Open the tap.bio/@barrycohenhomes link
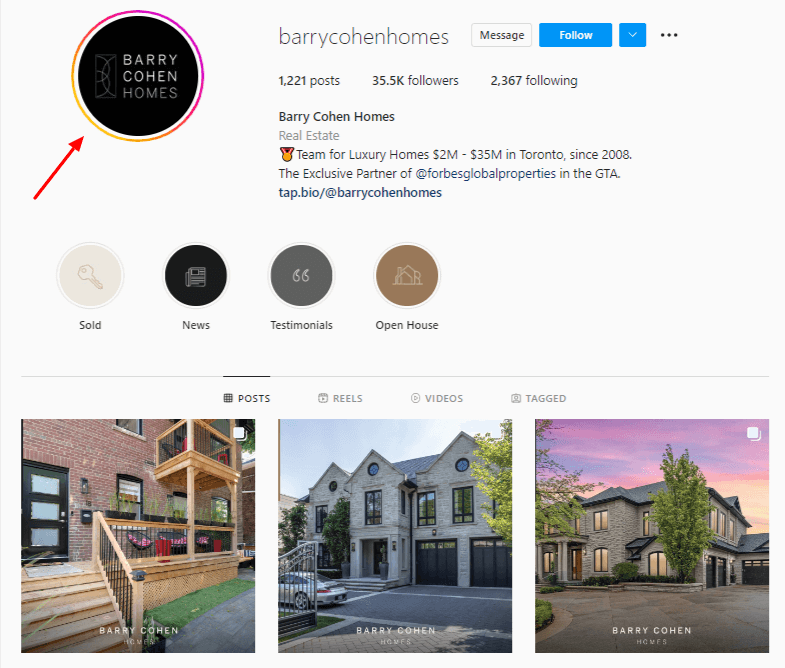The image size is (785, 668). point(360,193)
